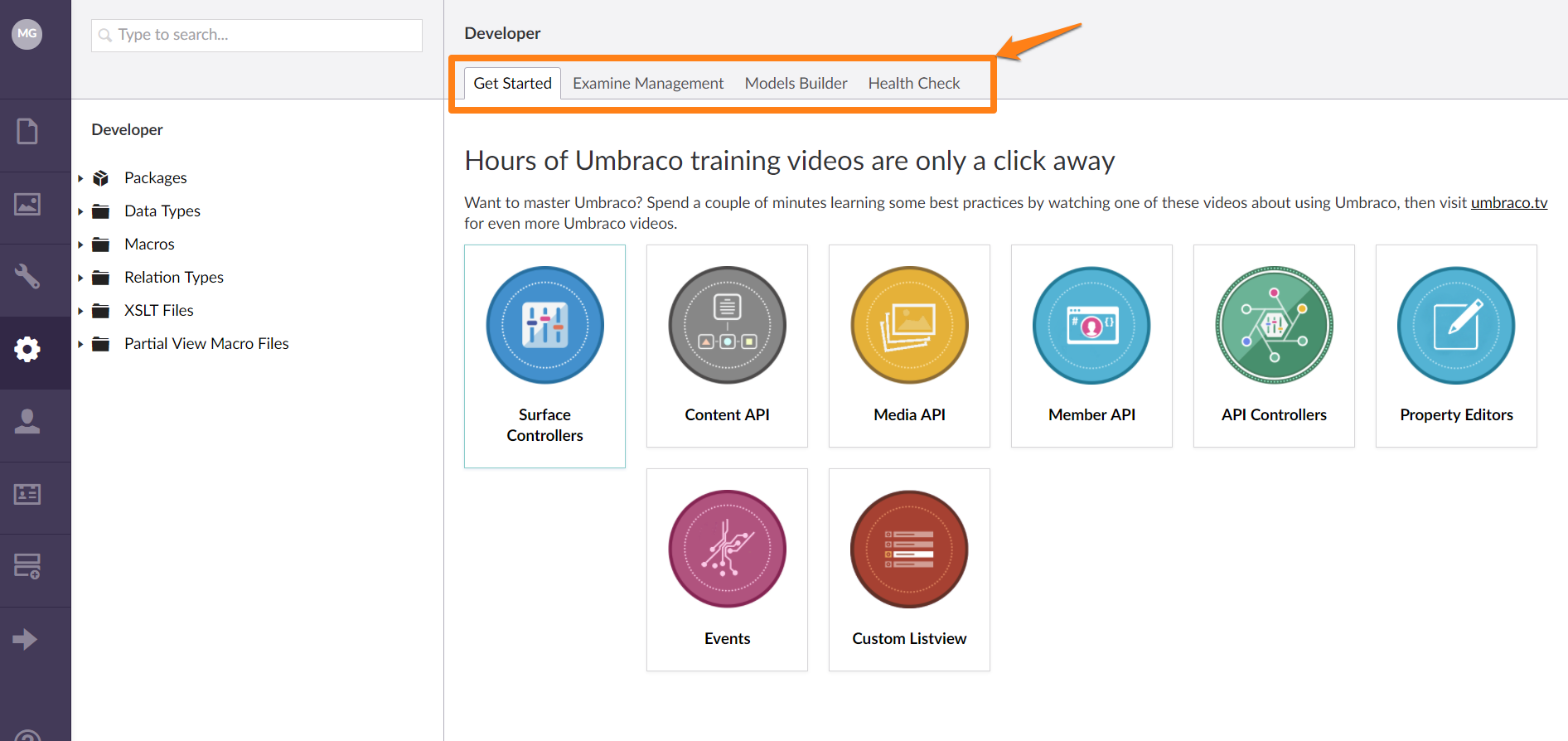Click the Data Types folder icon
Viewport: 1568px width, 741px height.
click(101, 211)
